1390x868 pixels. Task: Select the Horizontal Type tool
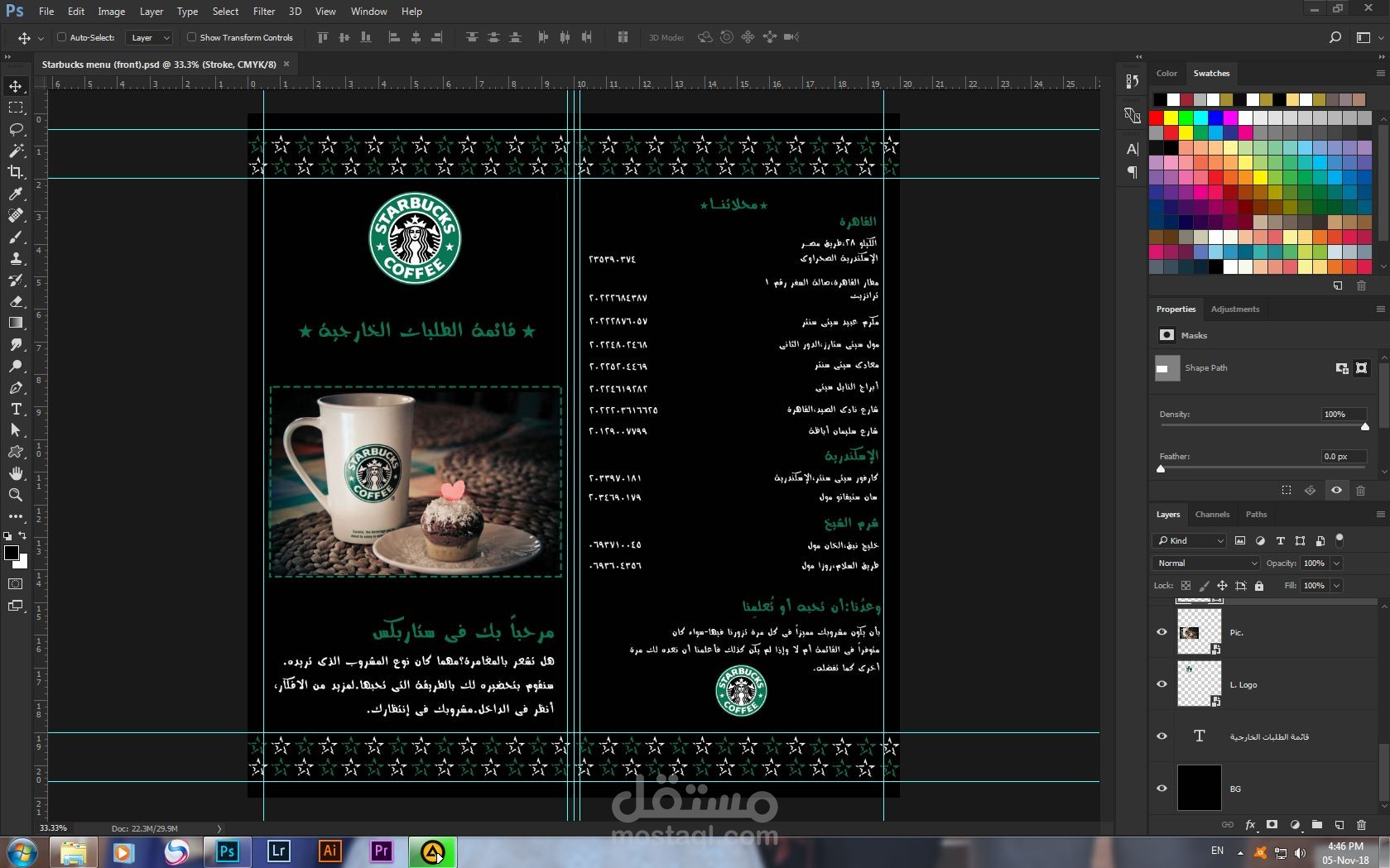[x=16, y=409]
